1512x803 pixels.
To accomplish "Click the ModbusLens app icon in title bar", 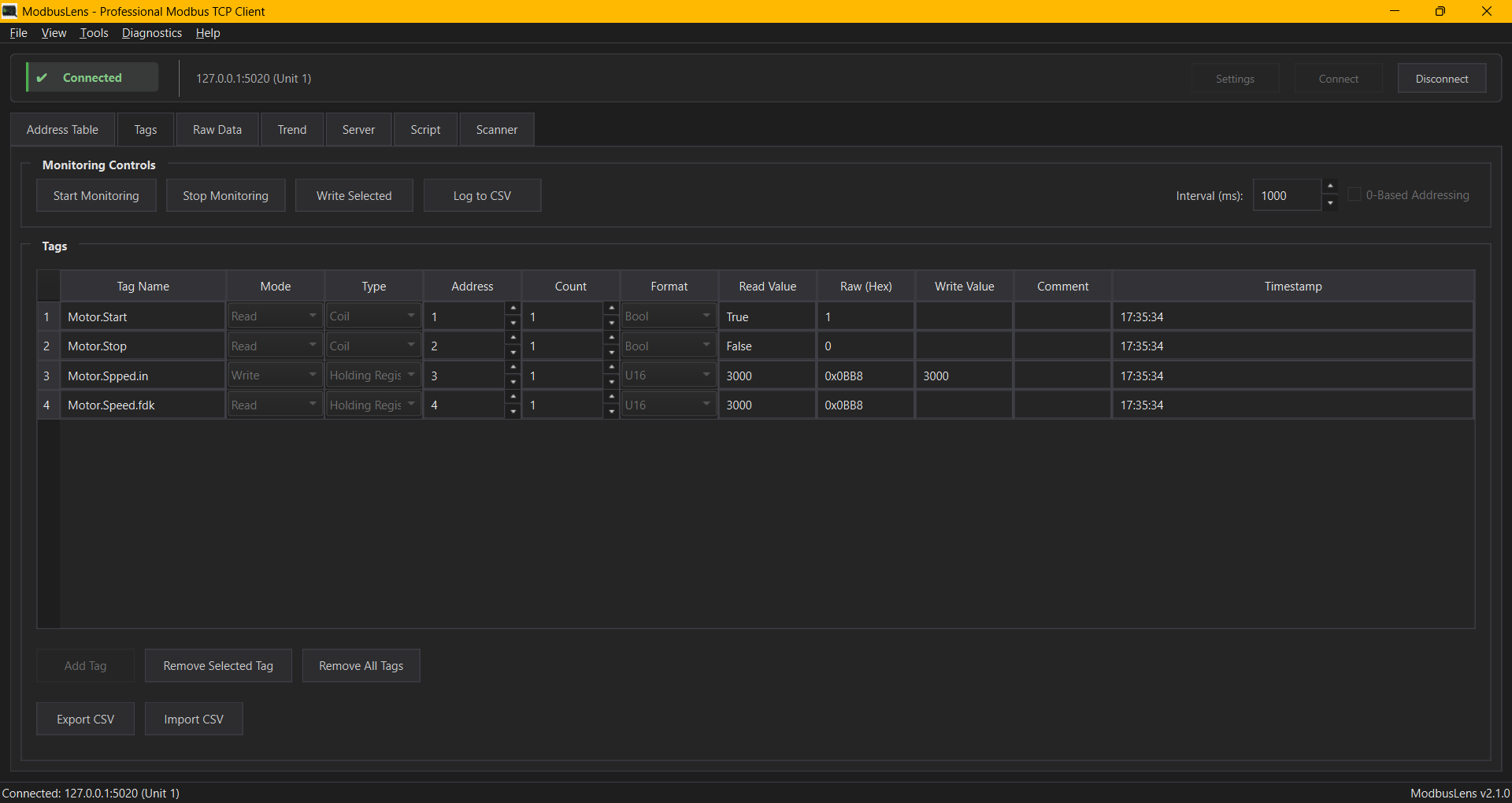I will tap(9, 11).
